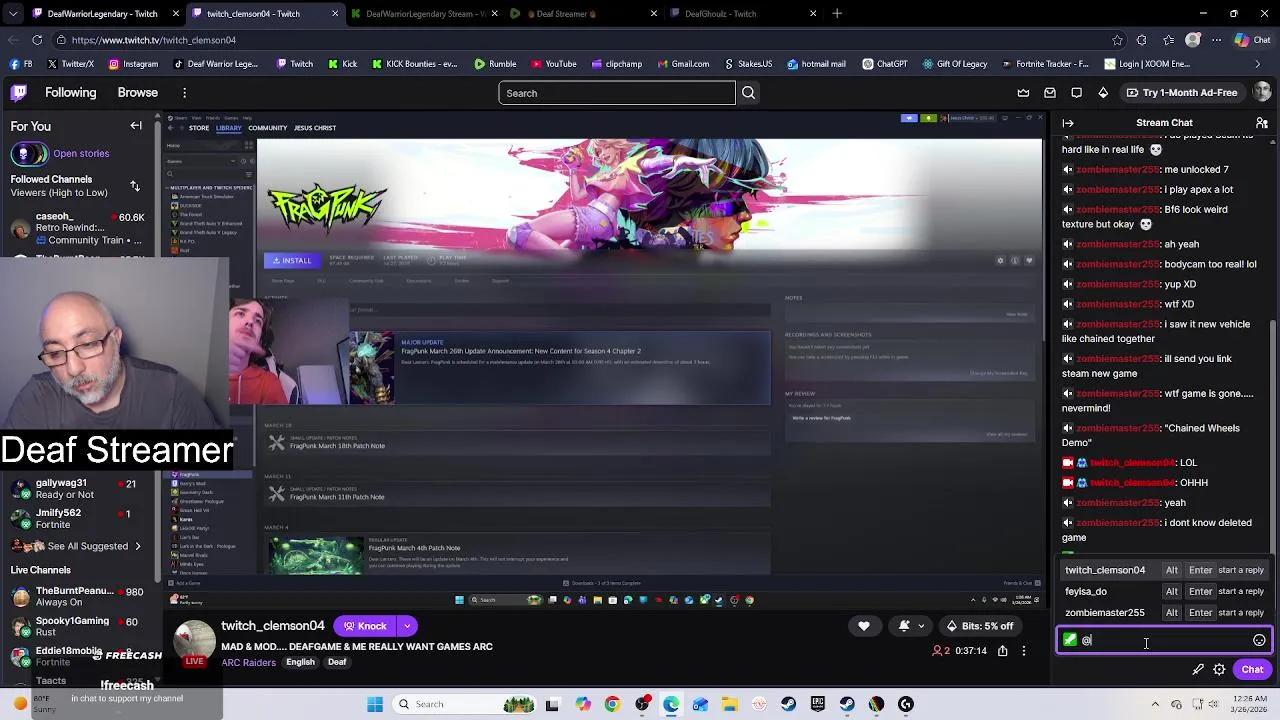
Task: Click the Deaf tag
Action: [337, 662]
